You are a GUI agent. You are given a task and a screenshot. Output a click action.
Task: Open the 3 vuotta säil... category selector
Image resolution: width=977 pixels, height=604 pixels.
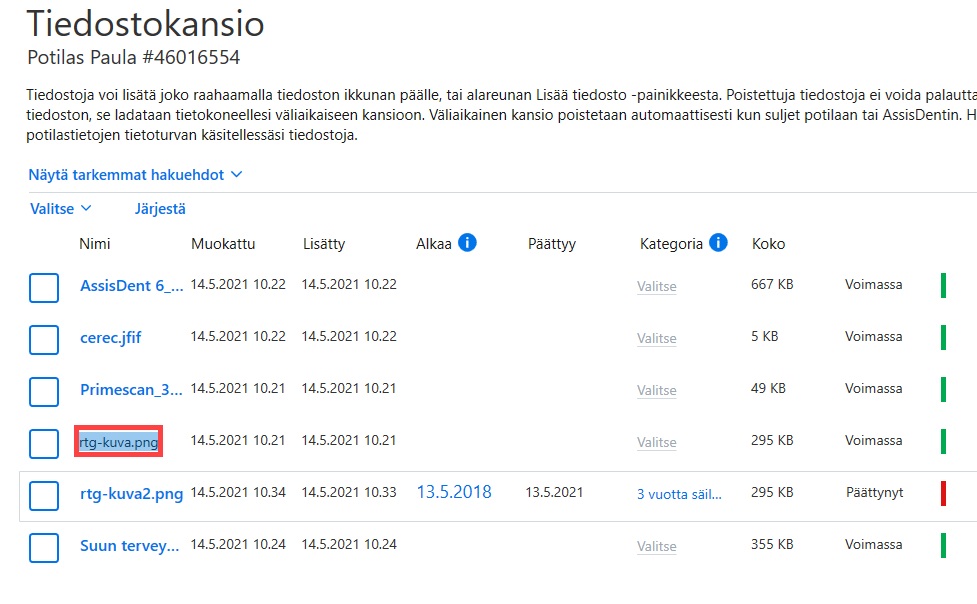679,494
